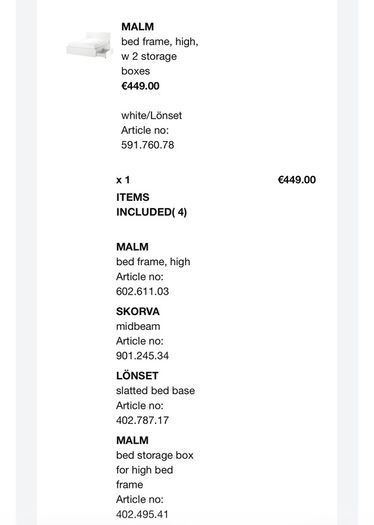
Task: Click the top MALM product title
Action: [x=138, y=26]
